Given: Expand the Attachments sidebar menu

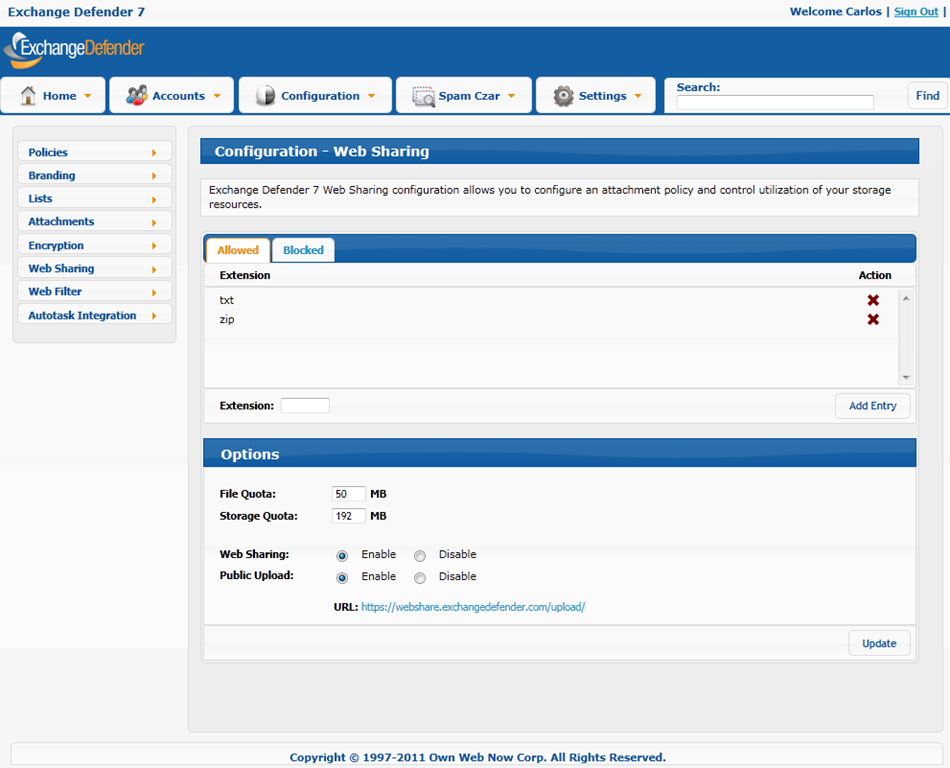Looking at the screenshot, I should click(x=94, y=222).
